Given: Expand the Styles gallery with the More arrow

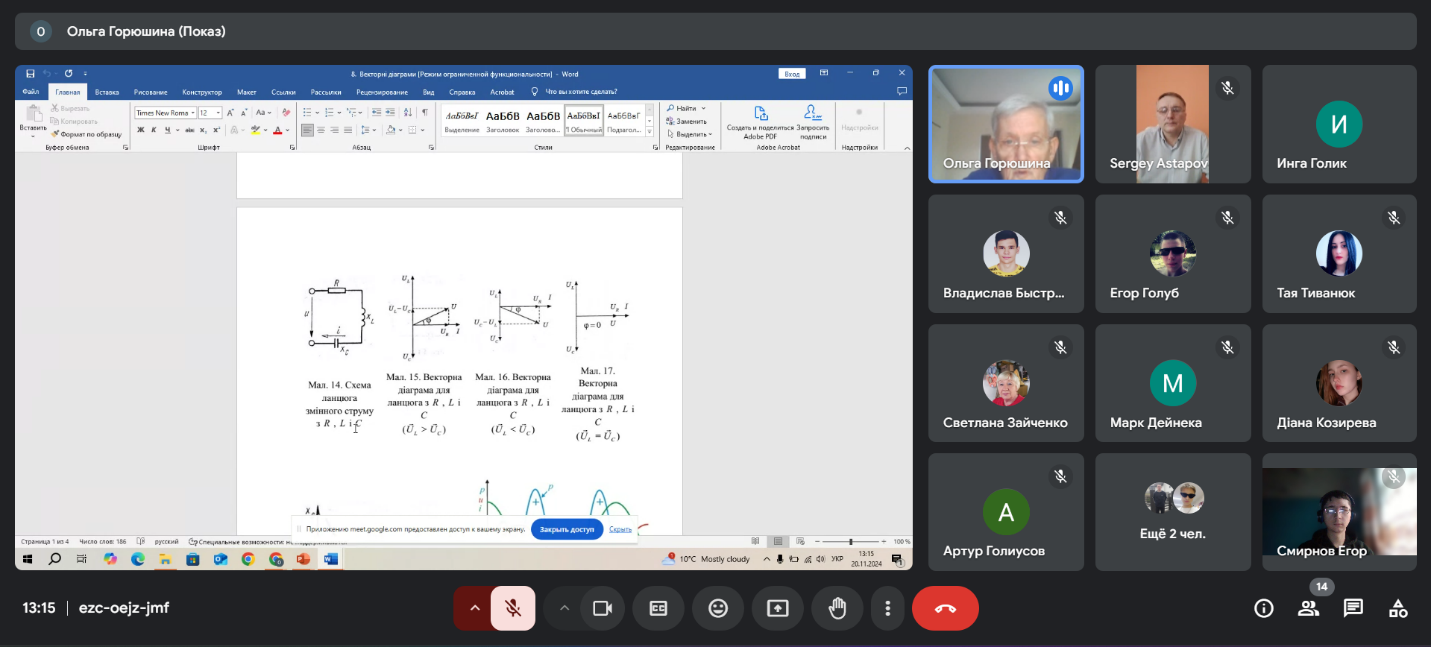Looking at the screenshot, I should click(650, 132).
